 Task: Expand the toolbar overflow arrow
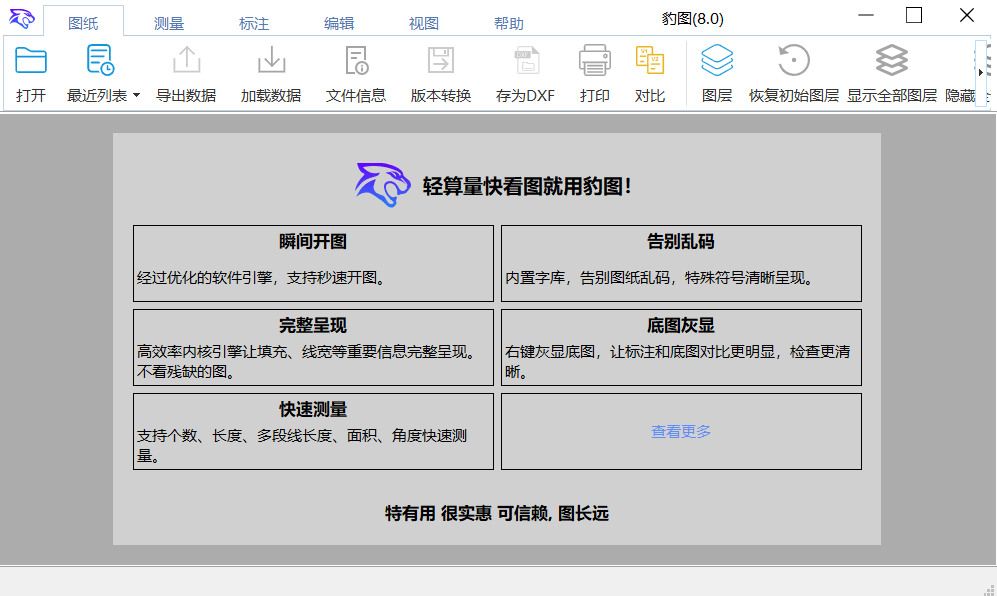click(981, 73)
